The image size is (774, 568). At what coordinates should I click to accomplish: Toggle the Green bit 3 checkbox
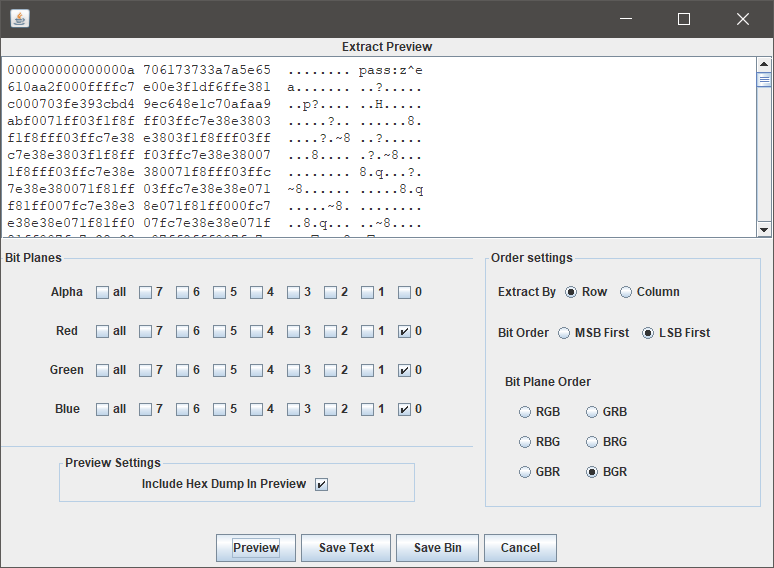point(293,371)
